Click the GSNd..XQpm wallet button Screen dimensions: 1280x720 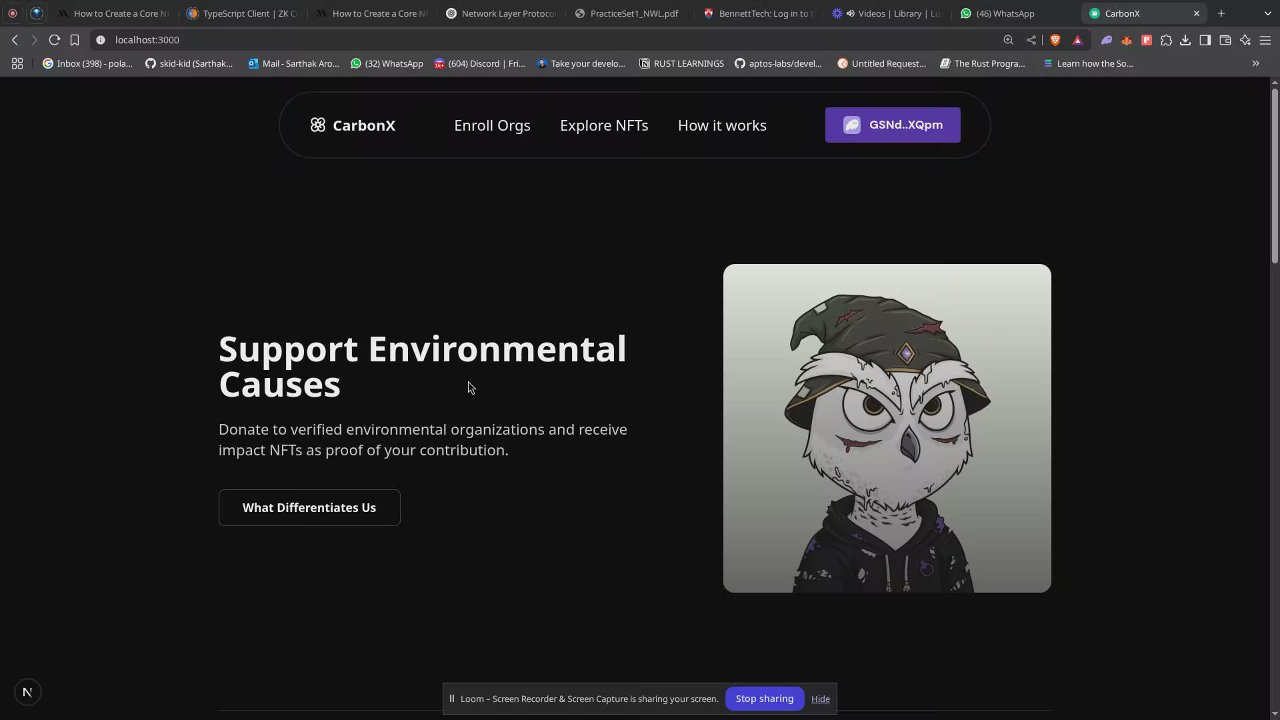coord(892,125)
